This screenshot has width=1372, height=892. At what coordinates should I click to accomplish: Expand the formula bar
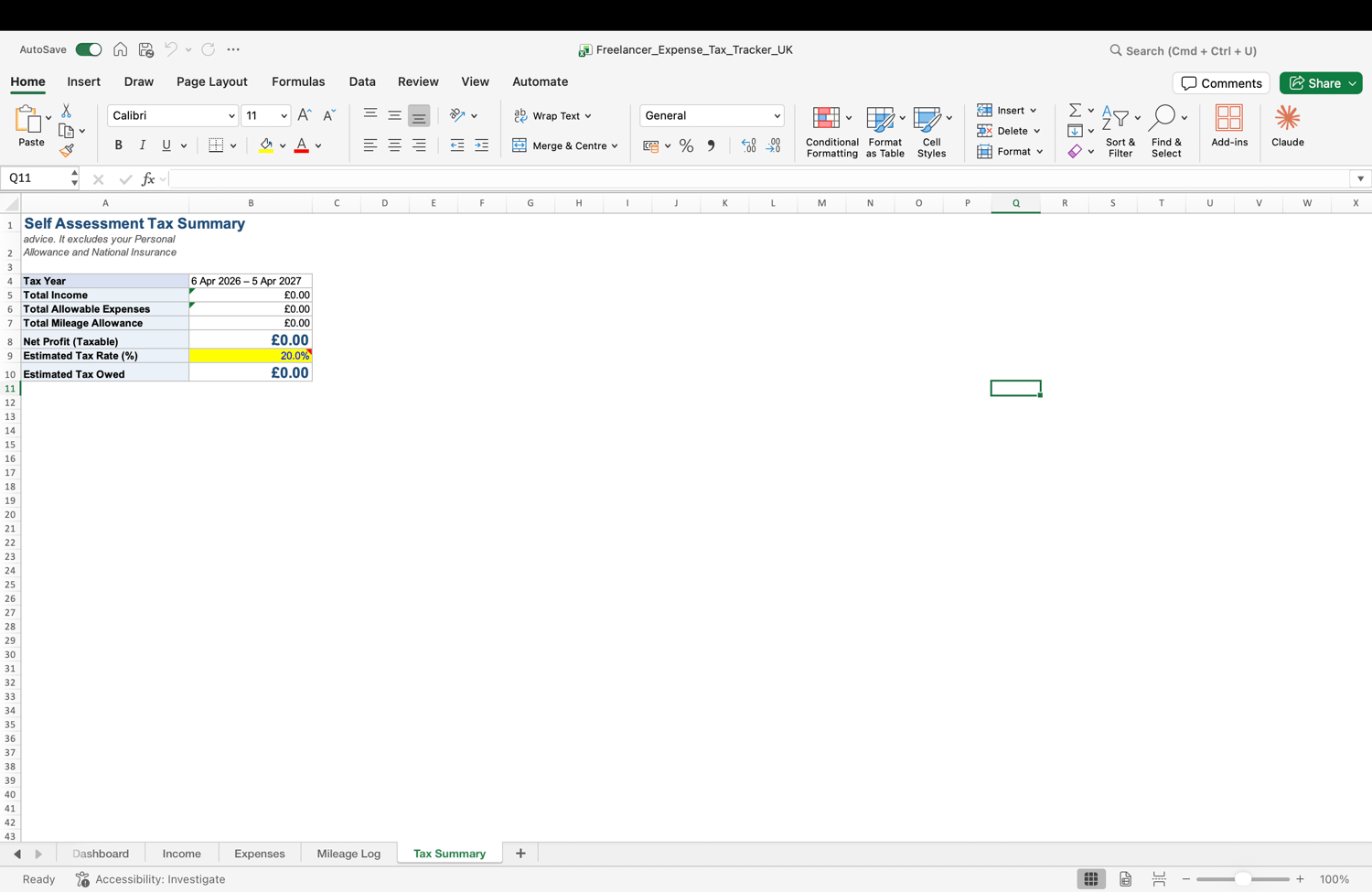point(1361,179)
